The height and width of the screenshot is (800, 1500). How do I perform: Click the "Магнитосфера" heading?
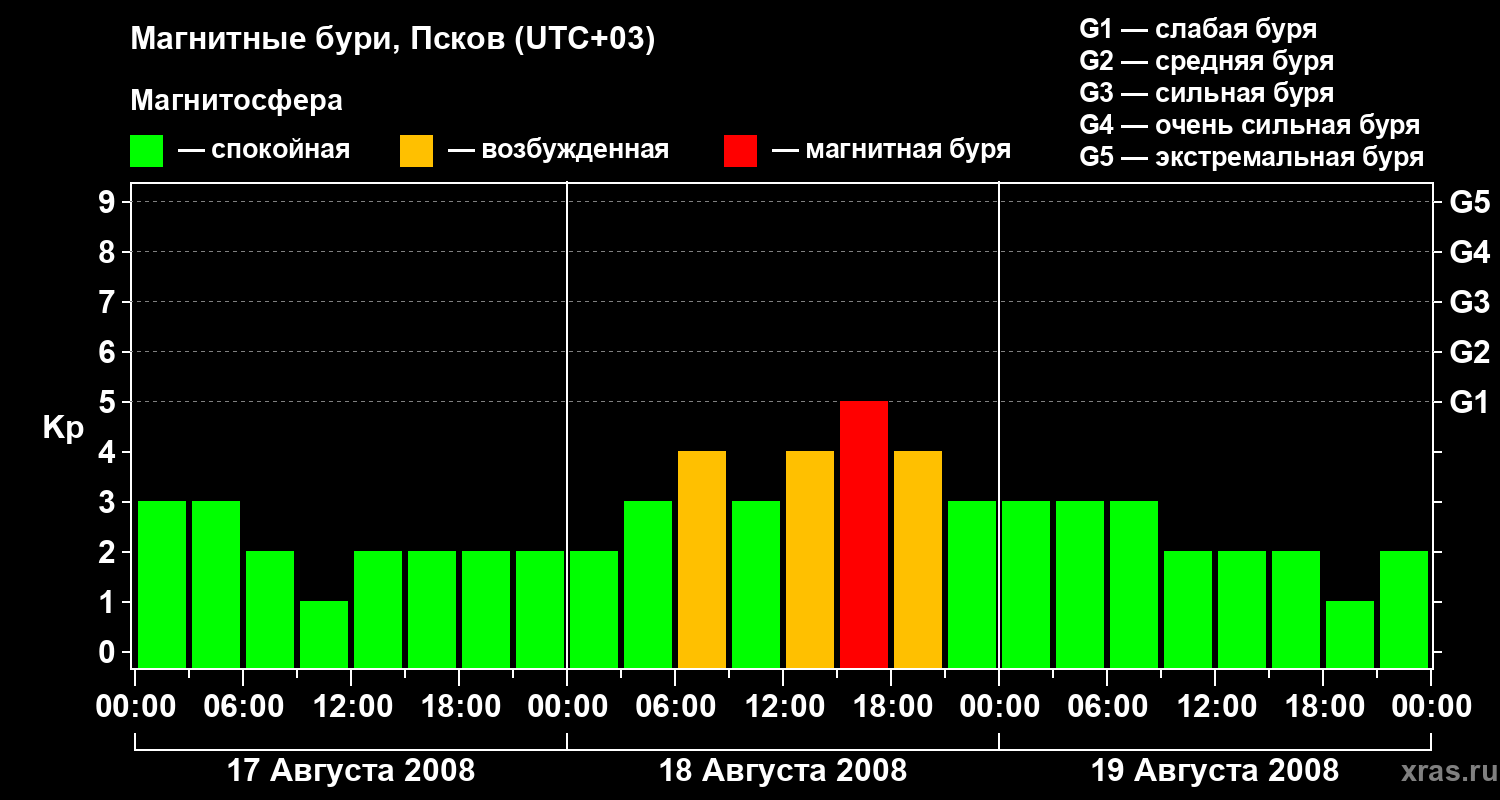(x=237, y=101)
